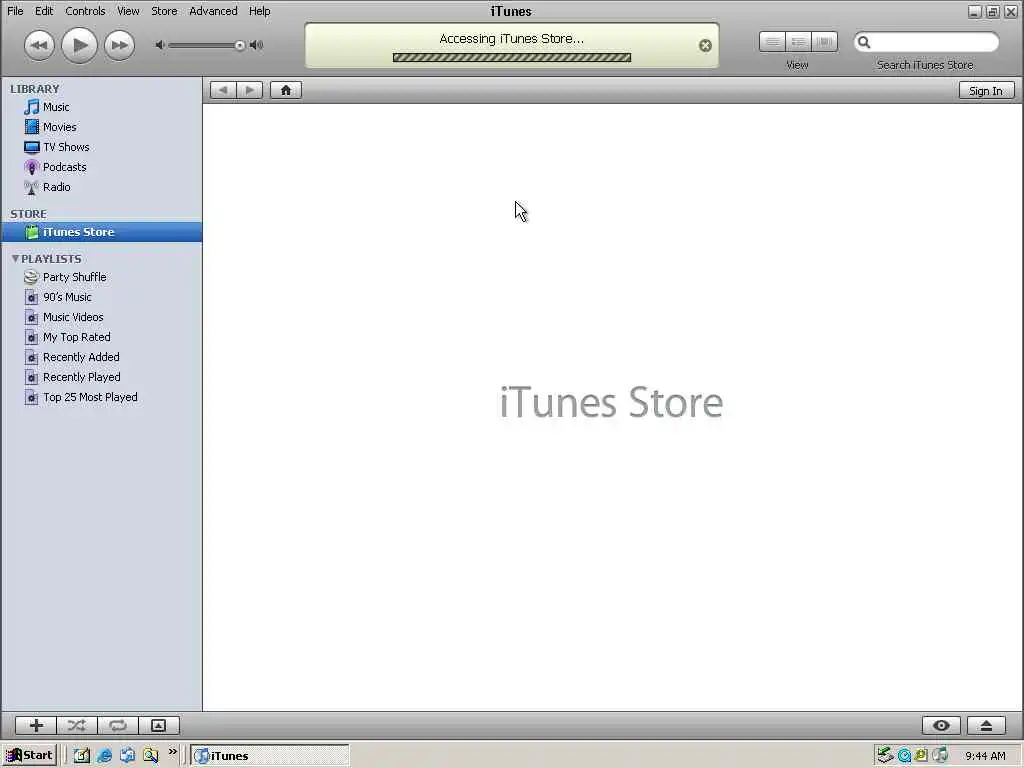Image resolution: width=1024 pixels, height=768 pixels.
Task: Click the Play button
Action: pos(79,45)
